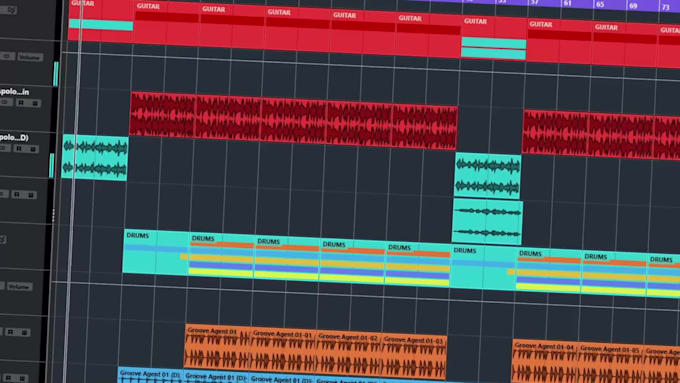Viewport: 680px width, 383px height.
Task: Select the long red waveform audio clip
Action: (294, 121)
